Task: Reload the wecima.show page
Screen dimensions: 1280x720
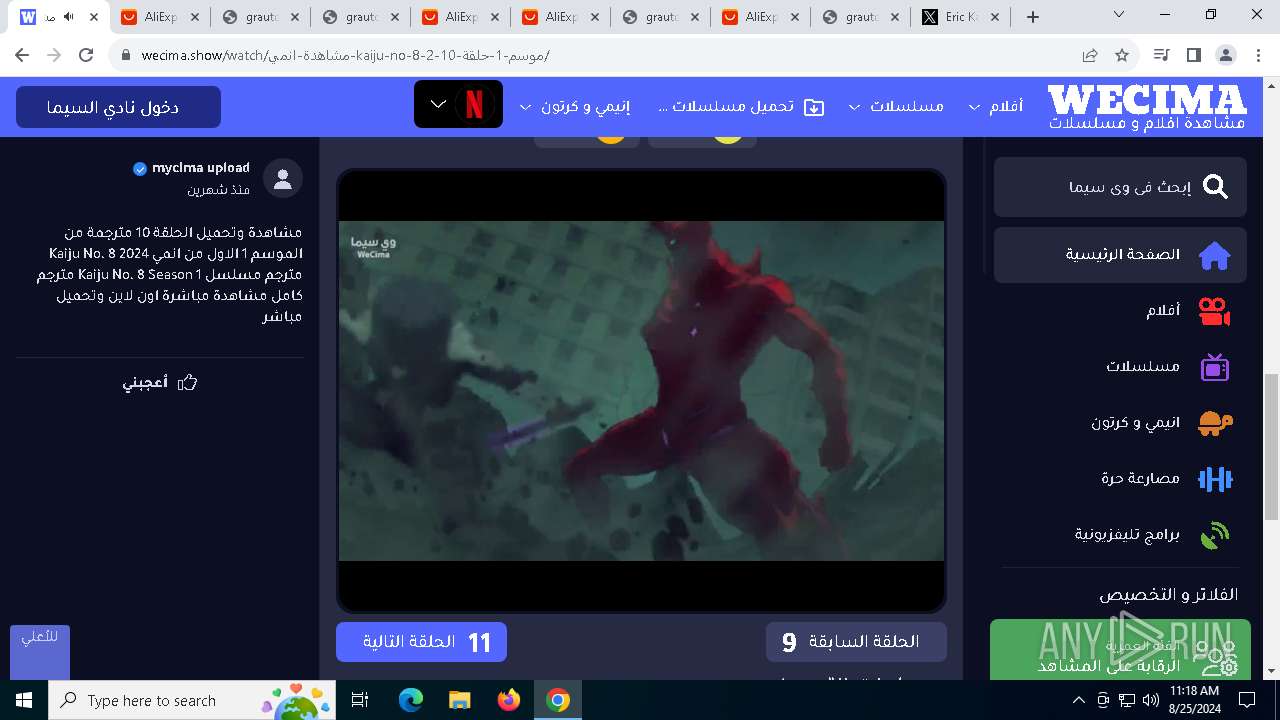Action: [86, 55]
